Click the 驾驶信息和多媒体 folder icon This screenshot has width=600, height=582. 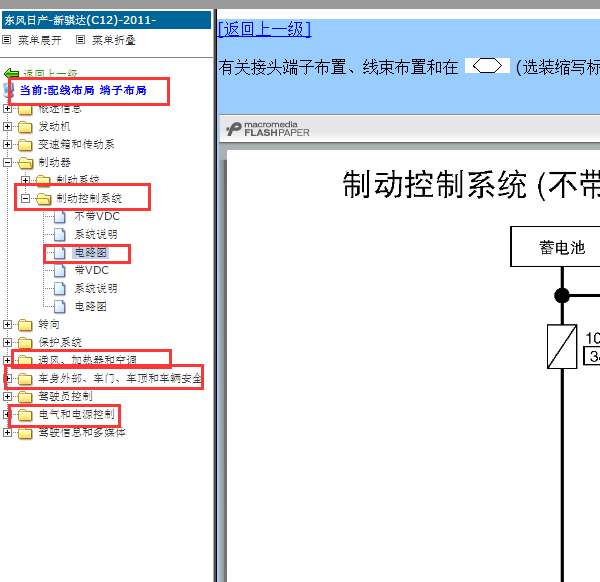point(25,432)
